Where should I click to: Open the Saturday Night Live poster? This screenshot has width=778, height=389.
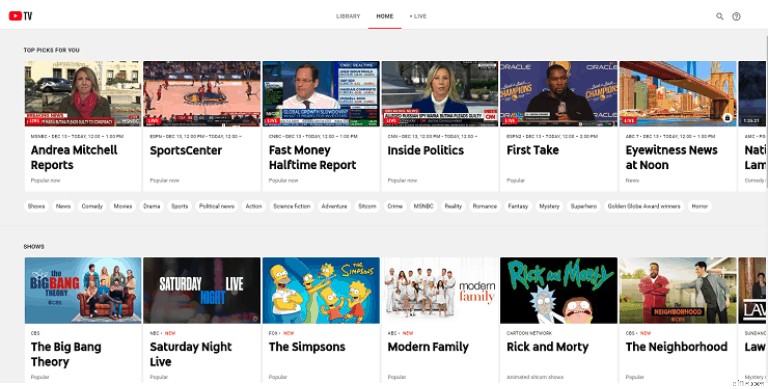click(202, 290)
